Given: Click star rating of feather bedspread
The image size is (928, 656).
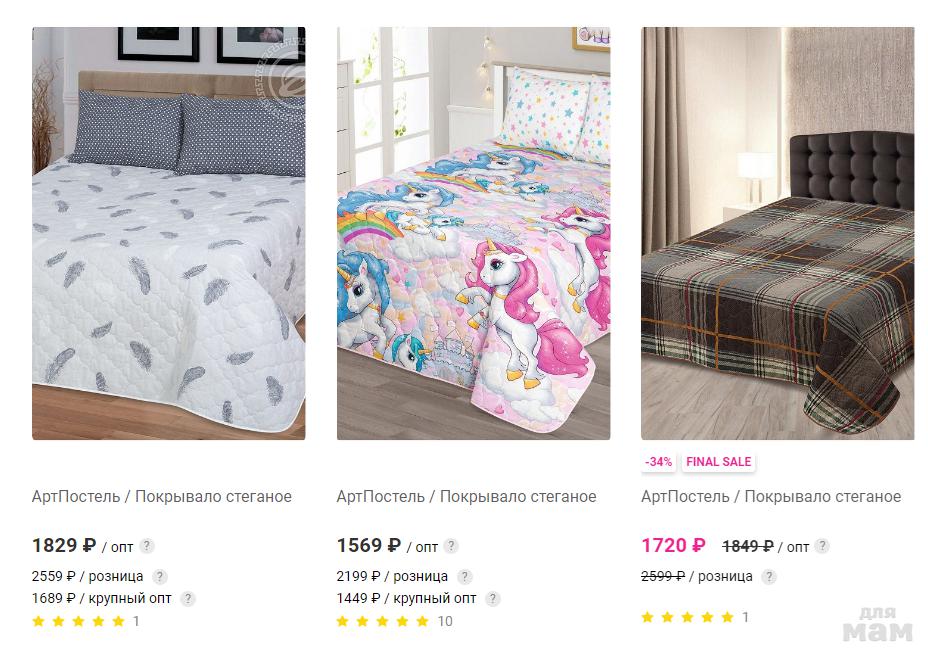Looking at the screenshot, I should [79, 621].
